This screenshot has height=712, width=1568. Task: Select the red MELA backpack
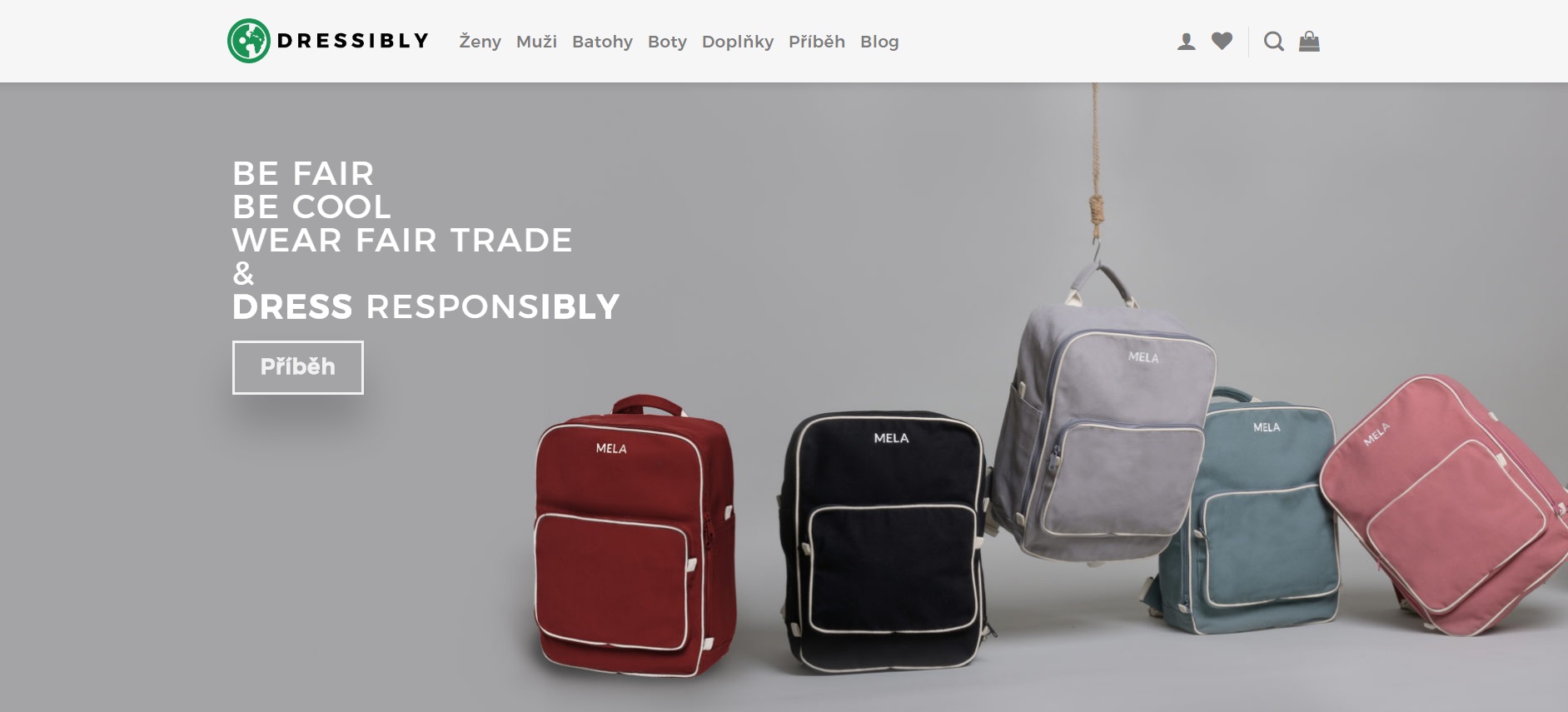[635, 537]
